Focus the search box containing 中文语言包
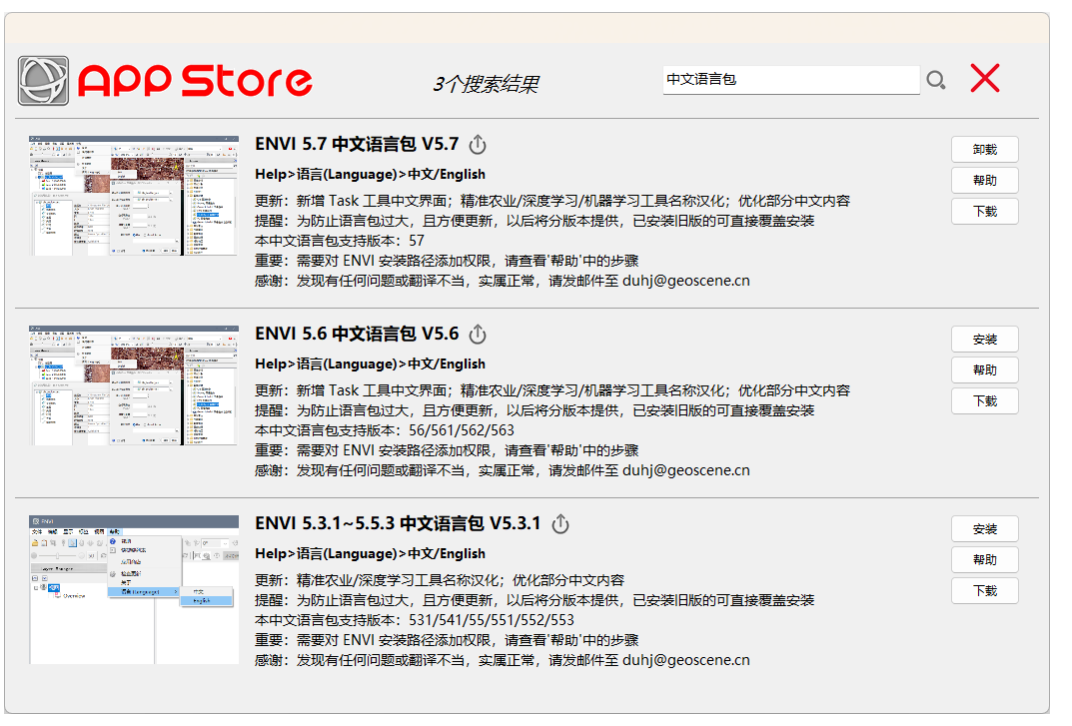 tap(791, 80)
